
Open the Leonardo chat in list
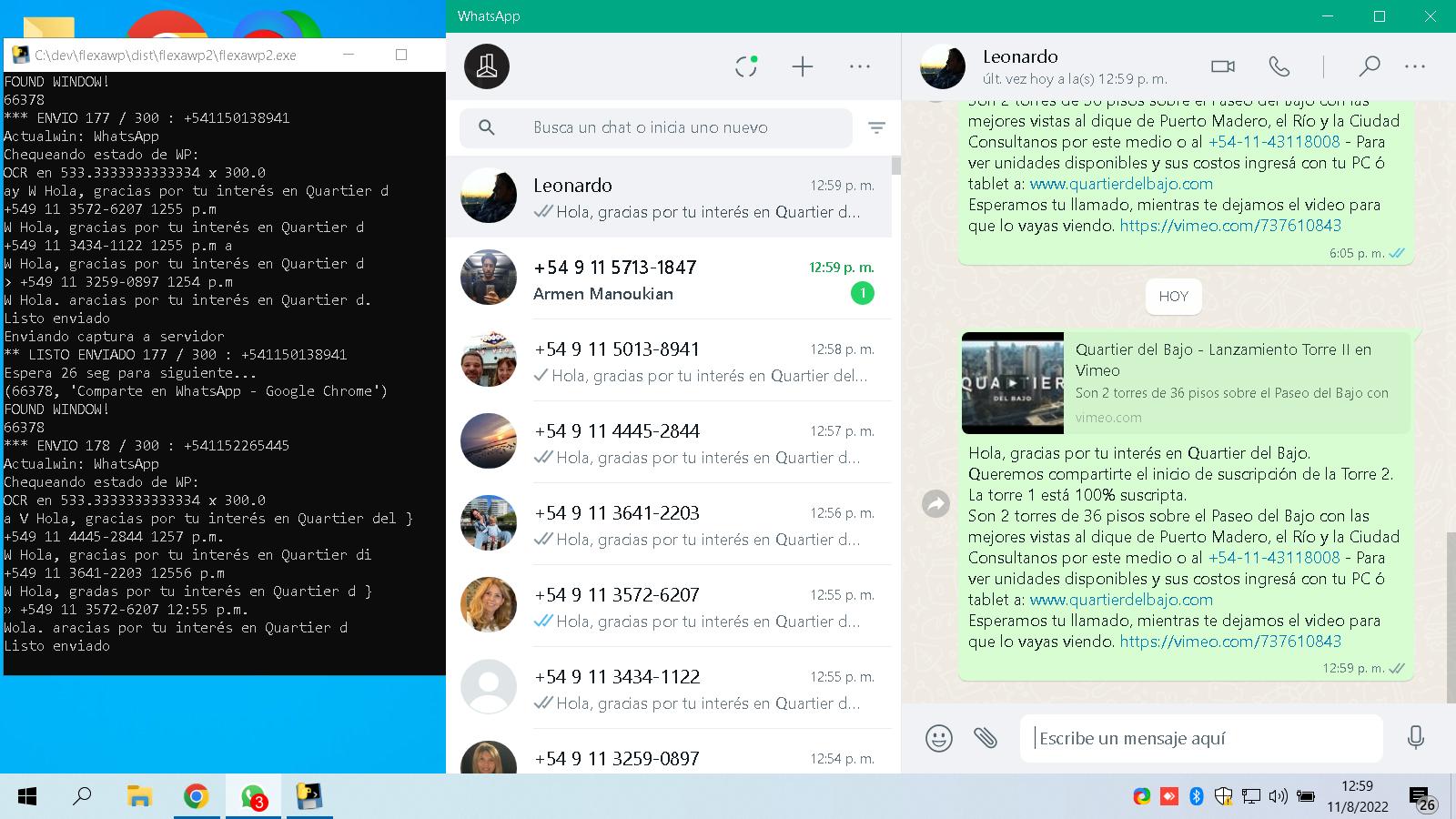669,197
